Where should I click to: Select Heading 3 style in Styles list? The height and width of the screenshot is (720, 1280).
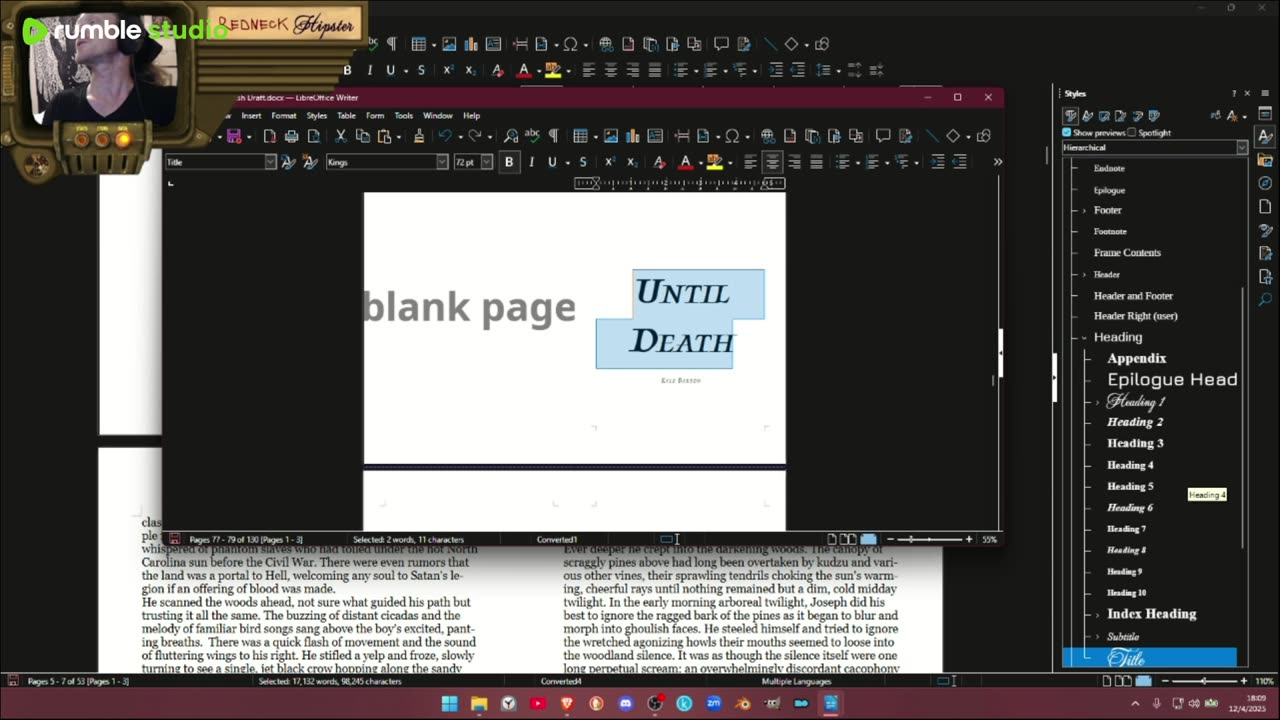coord(1135,443)
